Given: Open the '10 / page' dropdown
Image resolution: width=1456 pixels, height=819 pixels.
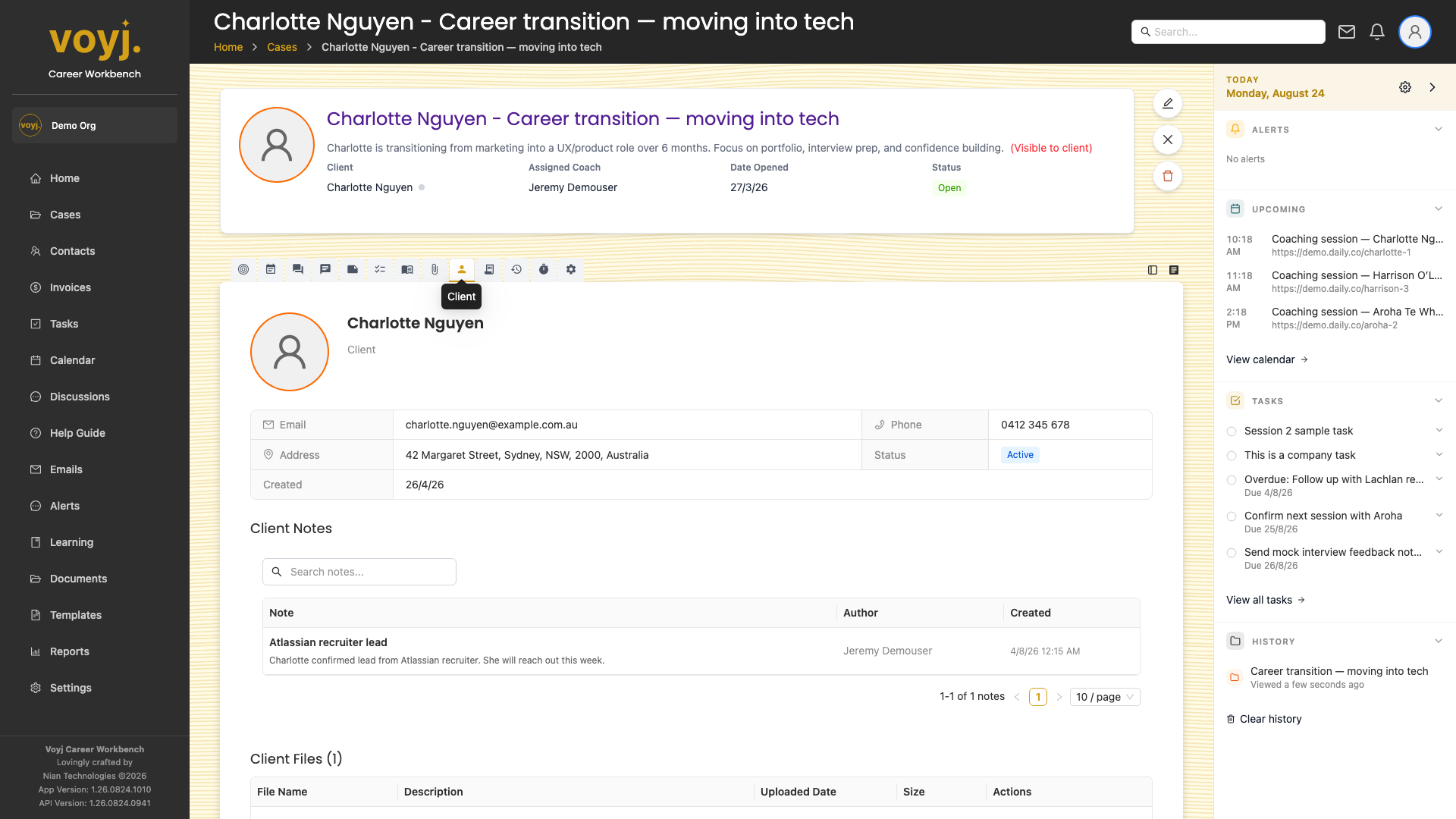Looking at the screenshot, I should pos(1105,697).
